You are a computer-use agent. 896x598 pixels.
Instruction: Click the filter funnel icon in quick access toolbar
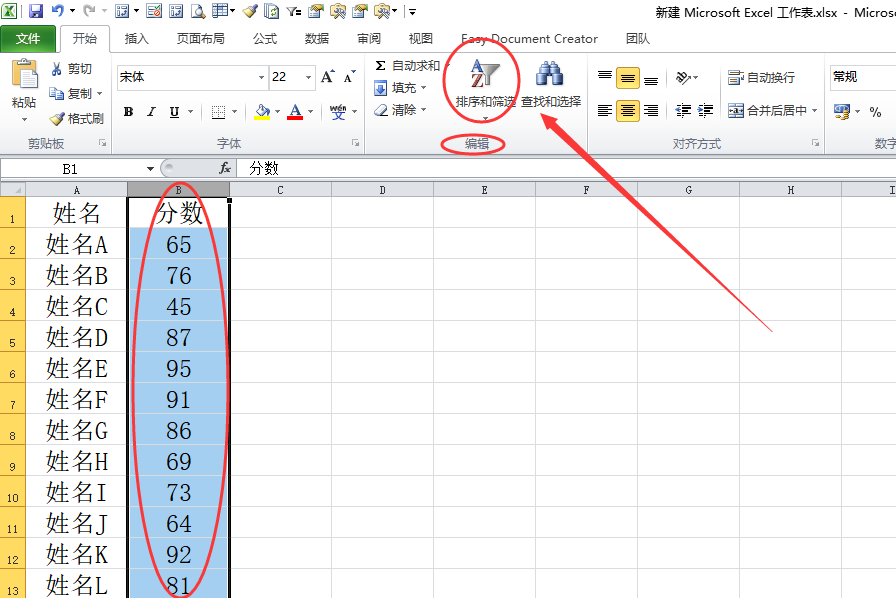coord(294,10)
